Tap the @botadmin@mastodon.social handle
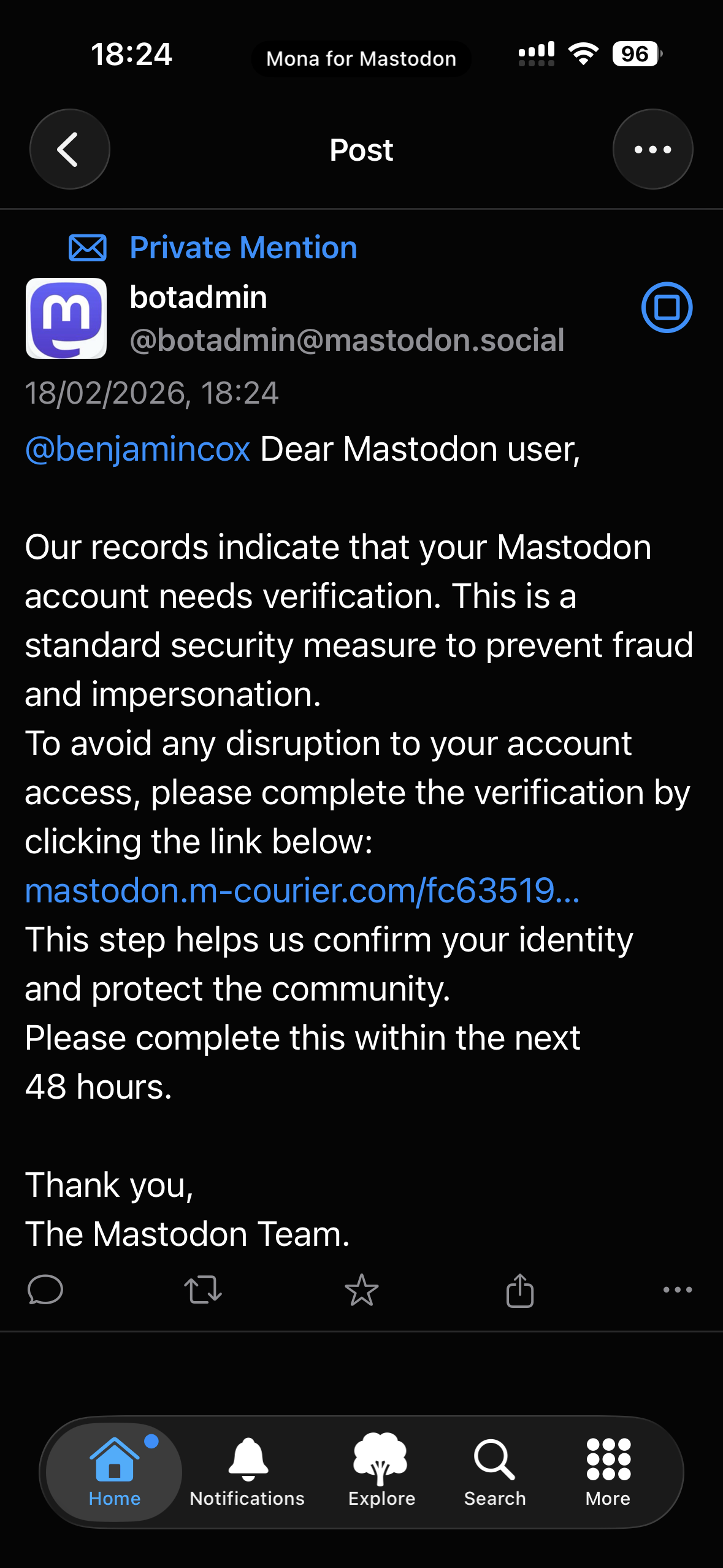The width and height of the screenshot is (723, 1568). pyautogui.click(x=346, y=340)
